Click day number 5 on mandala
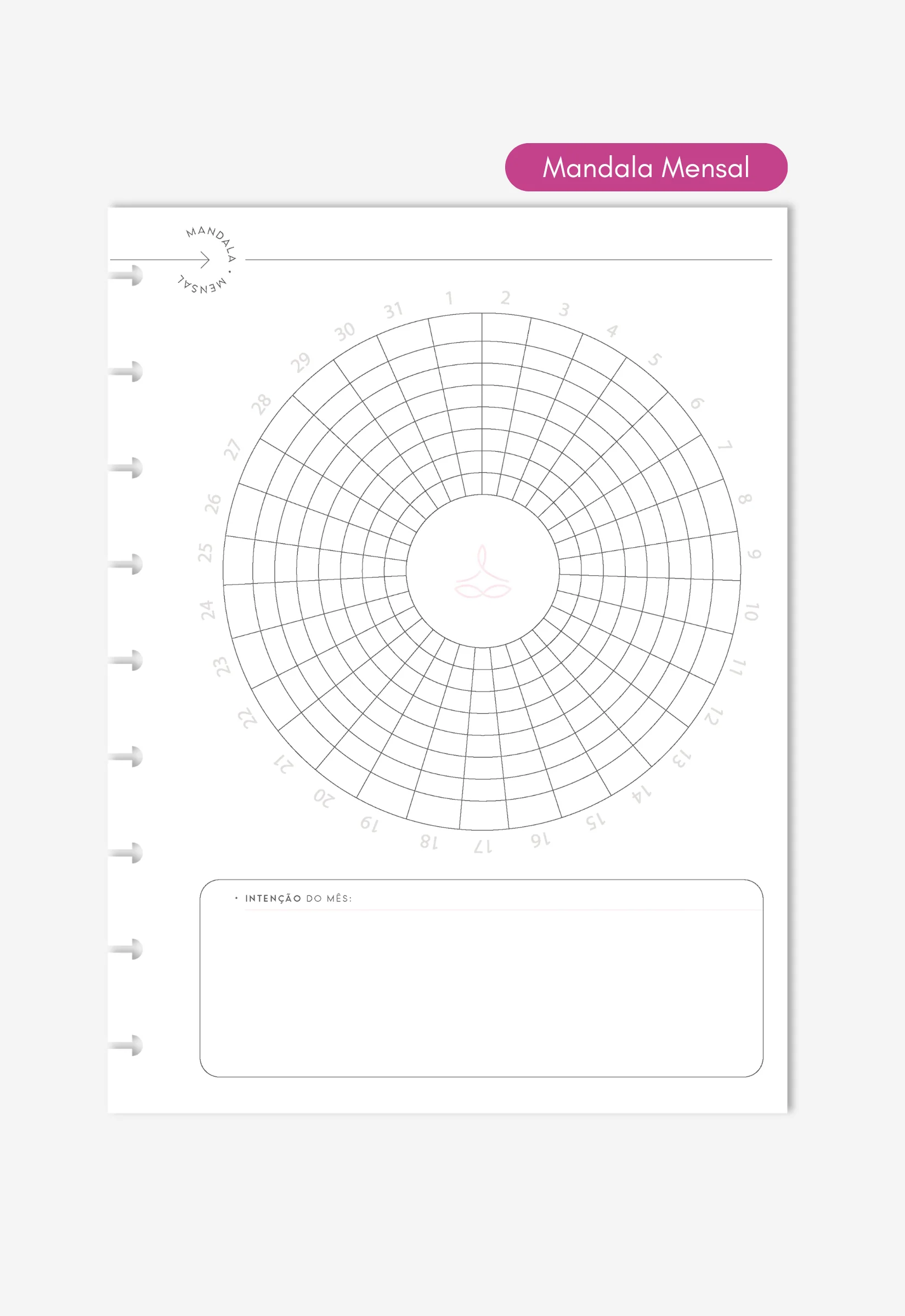The height and width of the screenshot is (1316, 905). (x=655, y=359)
